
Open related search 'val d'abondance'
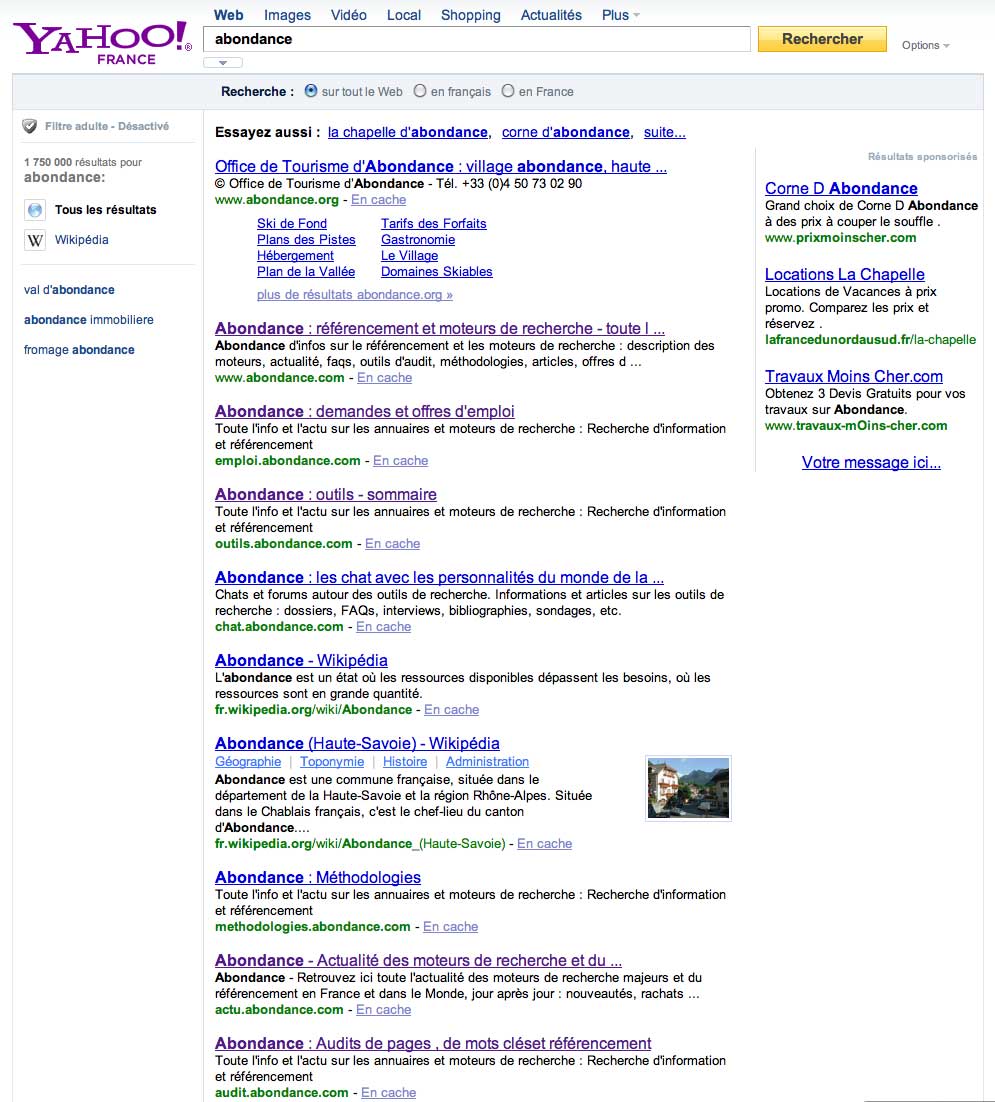coord(69,290)
